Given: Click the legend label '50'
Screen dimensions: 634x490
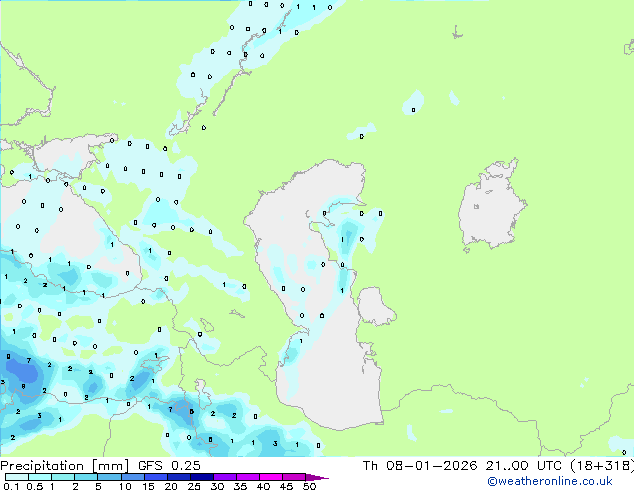Looking at the screenshot, I should click(x=309, y=486).
